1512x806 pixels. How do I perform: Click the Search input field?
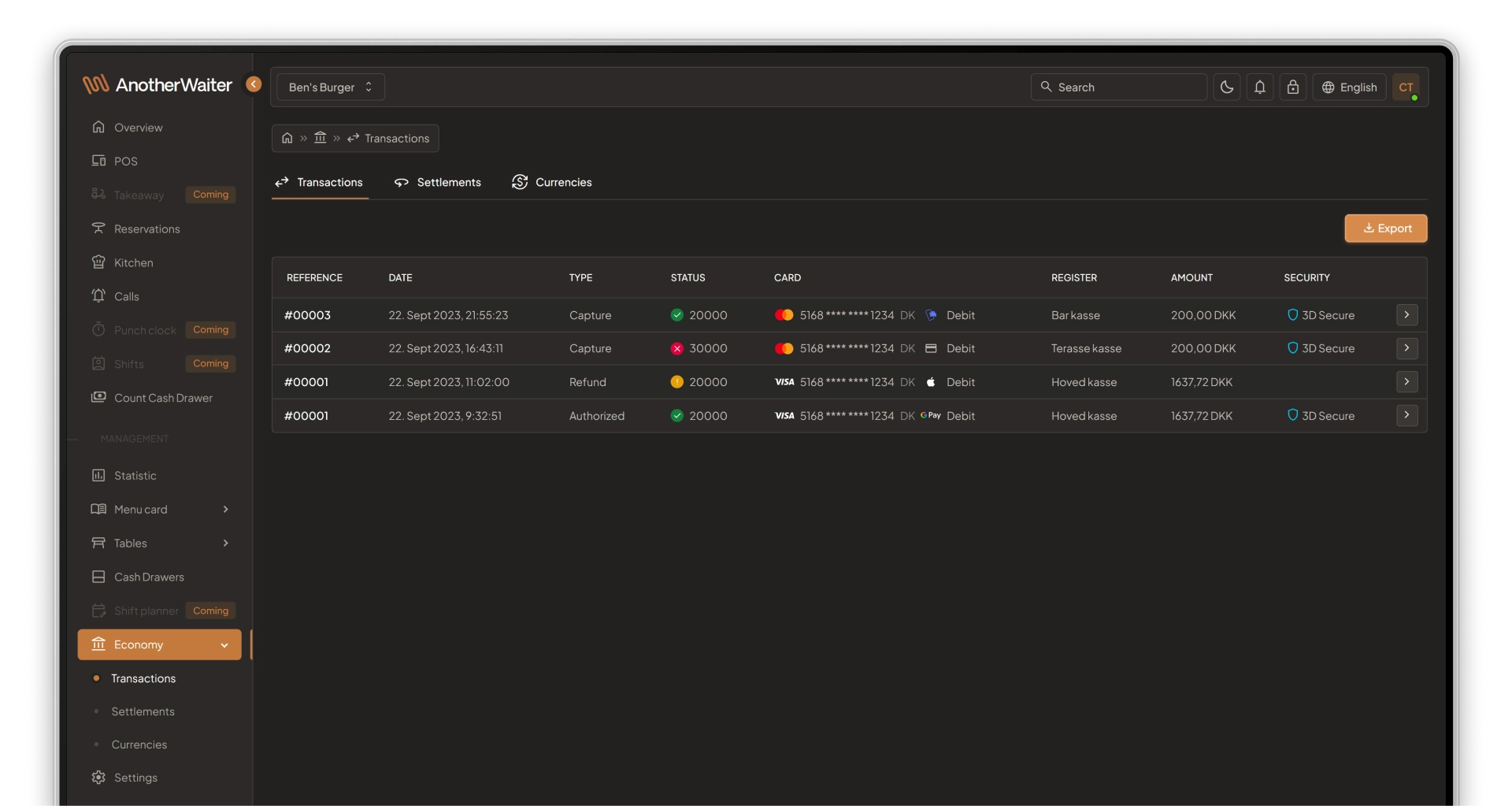click(1119, 87)
